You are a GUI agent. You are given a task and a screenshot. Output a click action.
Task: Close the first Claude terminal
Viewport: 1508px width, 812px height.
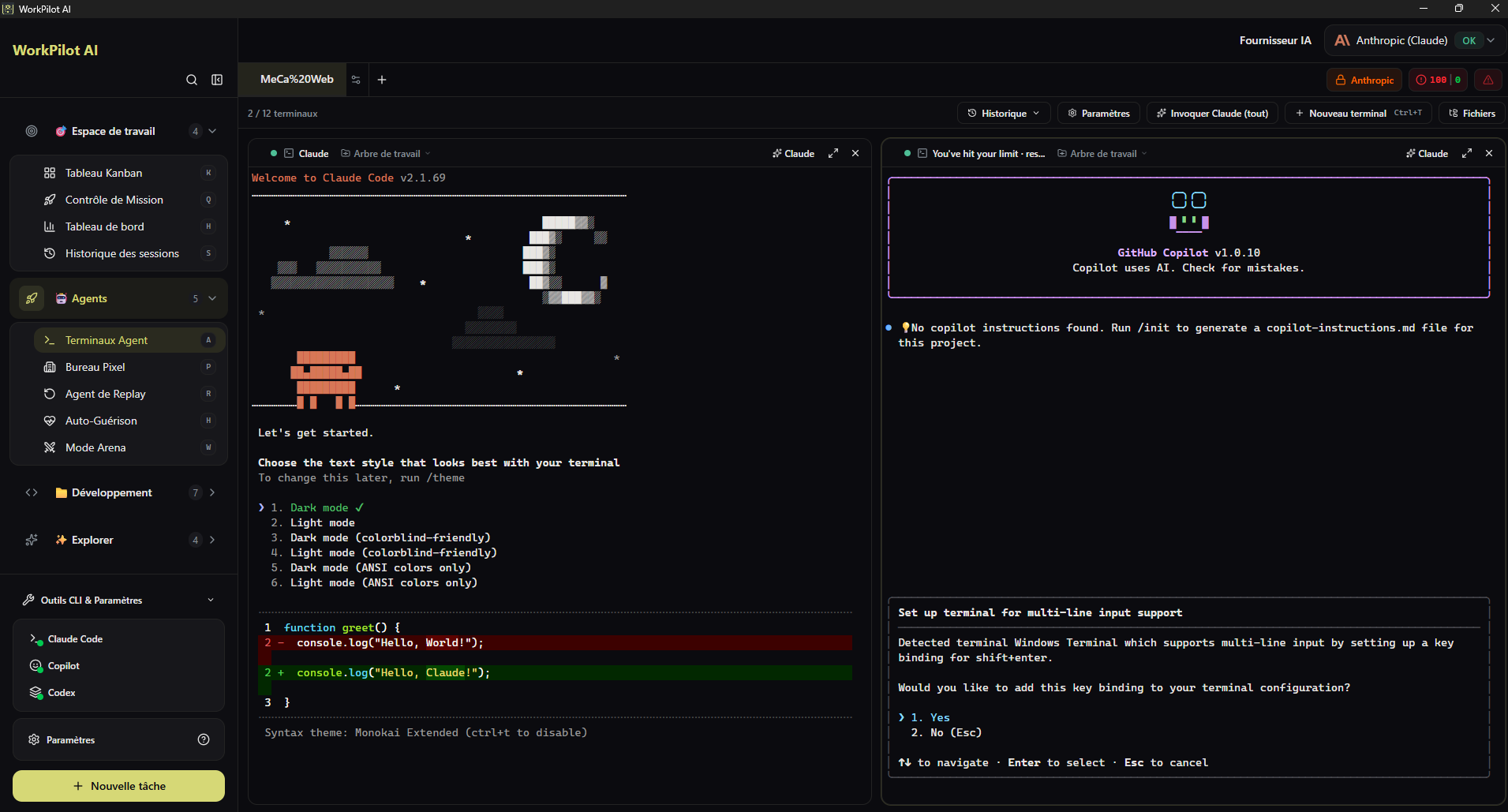point(855,153)
